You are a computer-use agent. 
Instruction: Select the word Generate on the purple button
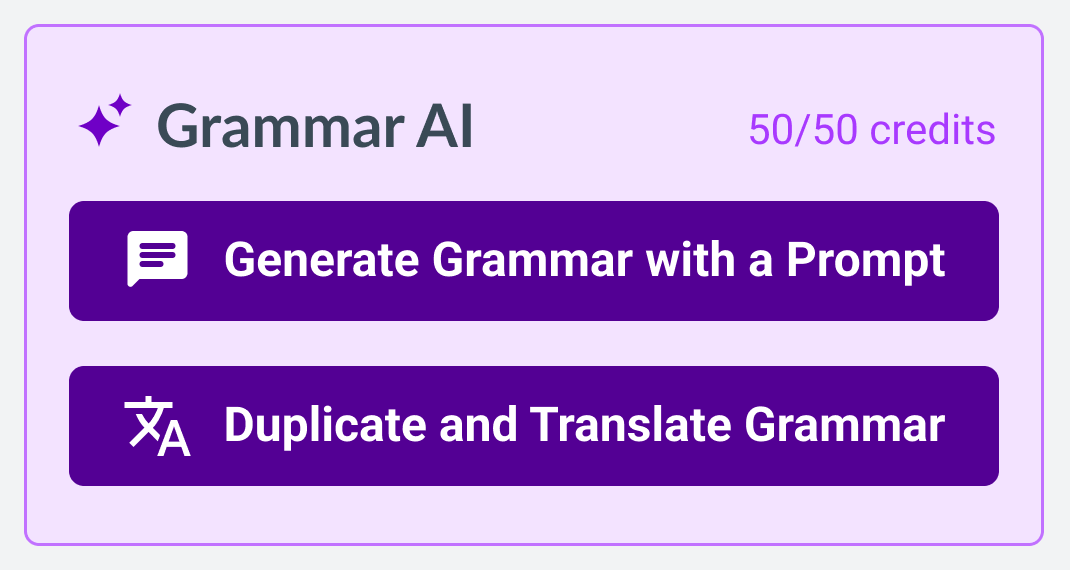pyautogui.click(x=321, y=260)
